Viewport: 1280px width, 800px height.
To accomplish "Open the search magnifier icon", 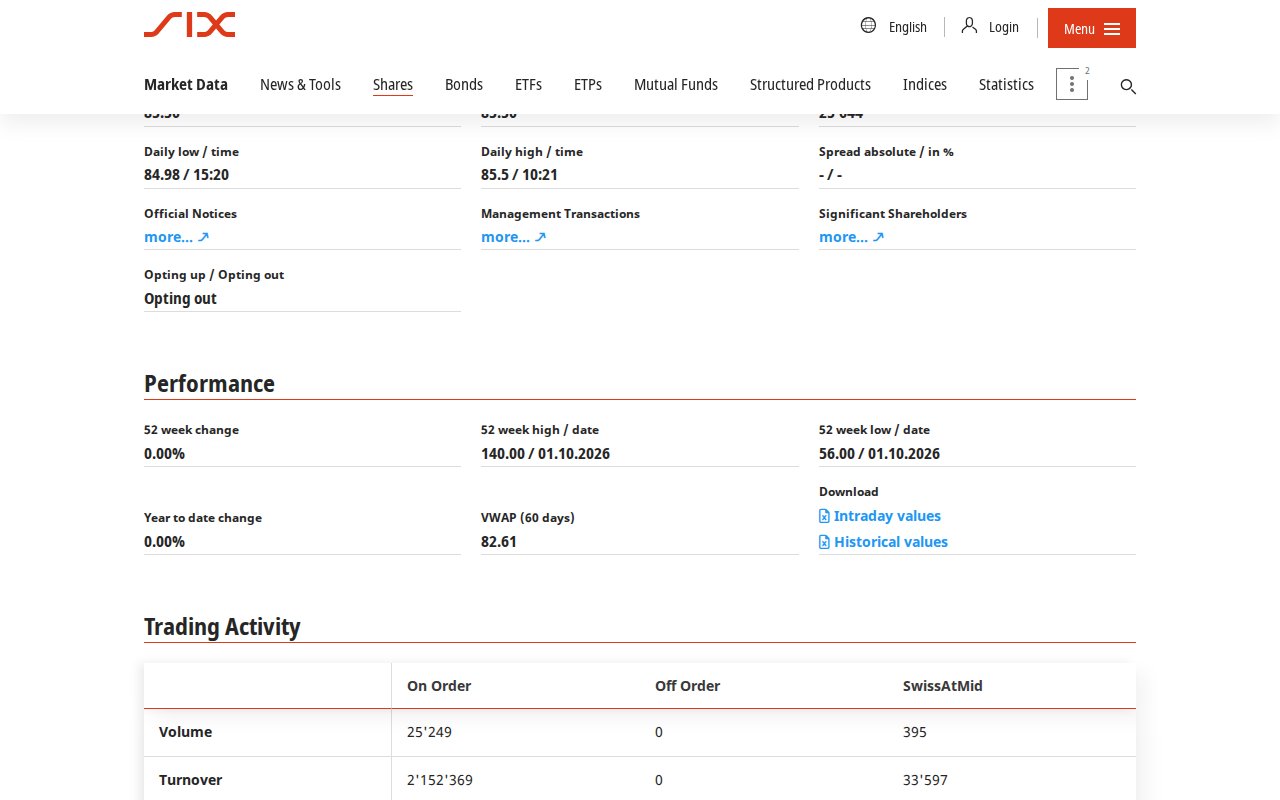I will (1128, 87).
